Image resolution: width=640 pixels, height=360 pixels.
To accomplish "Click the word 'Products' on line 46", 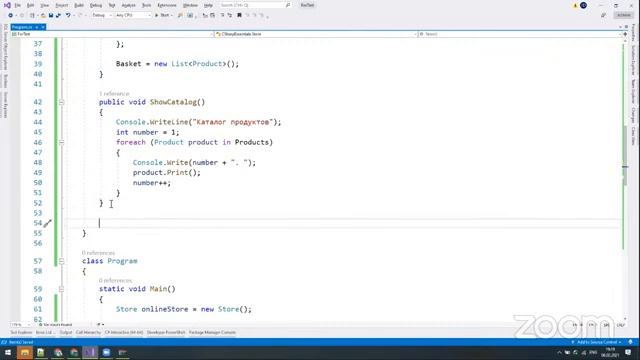I will 251,142.
